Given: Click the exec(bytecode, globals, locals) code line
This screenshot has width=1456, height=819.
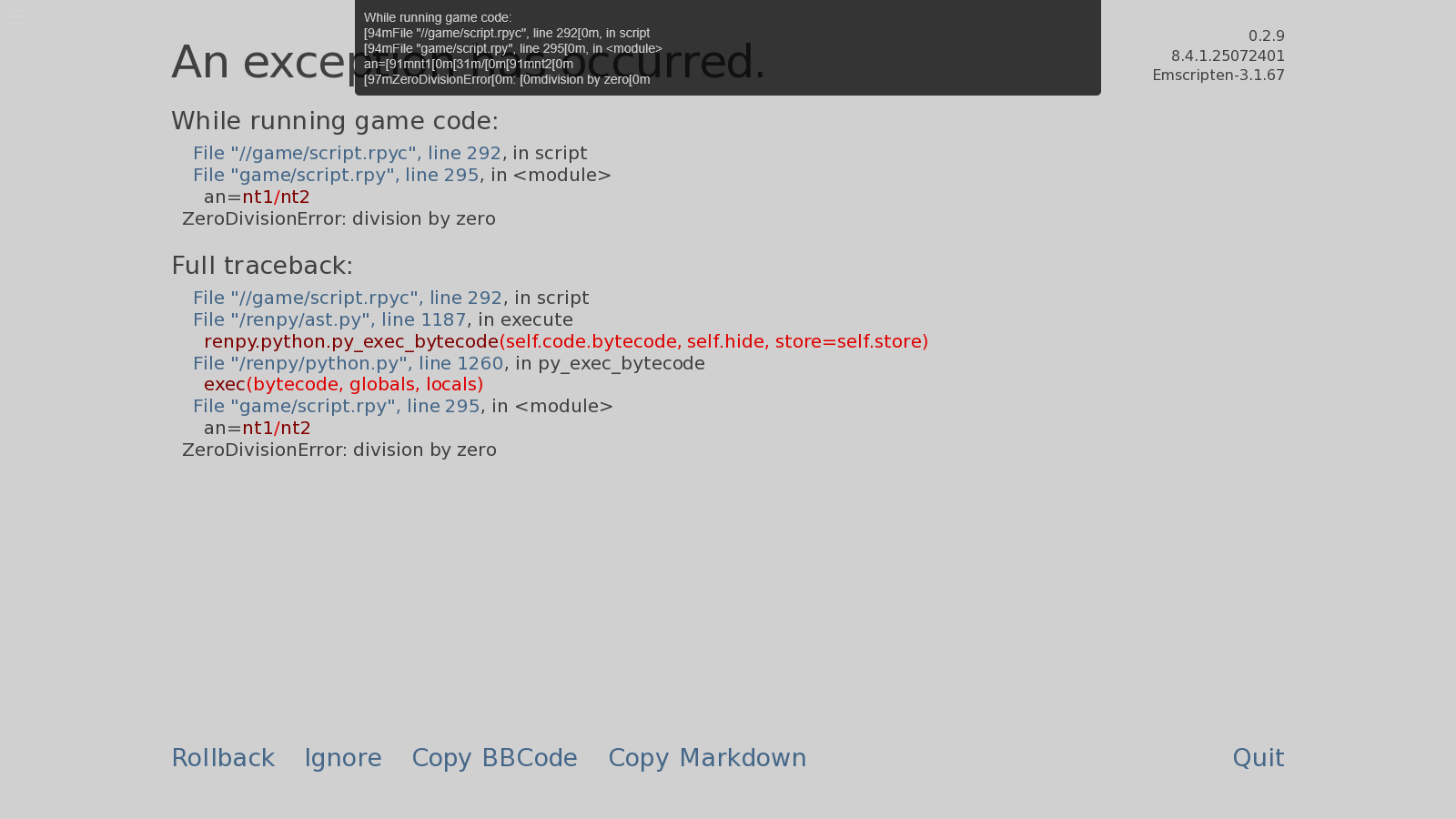Looking at the screenshot, I should [x=344, y=384].
